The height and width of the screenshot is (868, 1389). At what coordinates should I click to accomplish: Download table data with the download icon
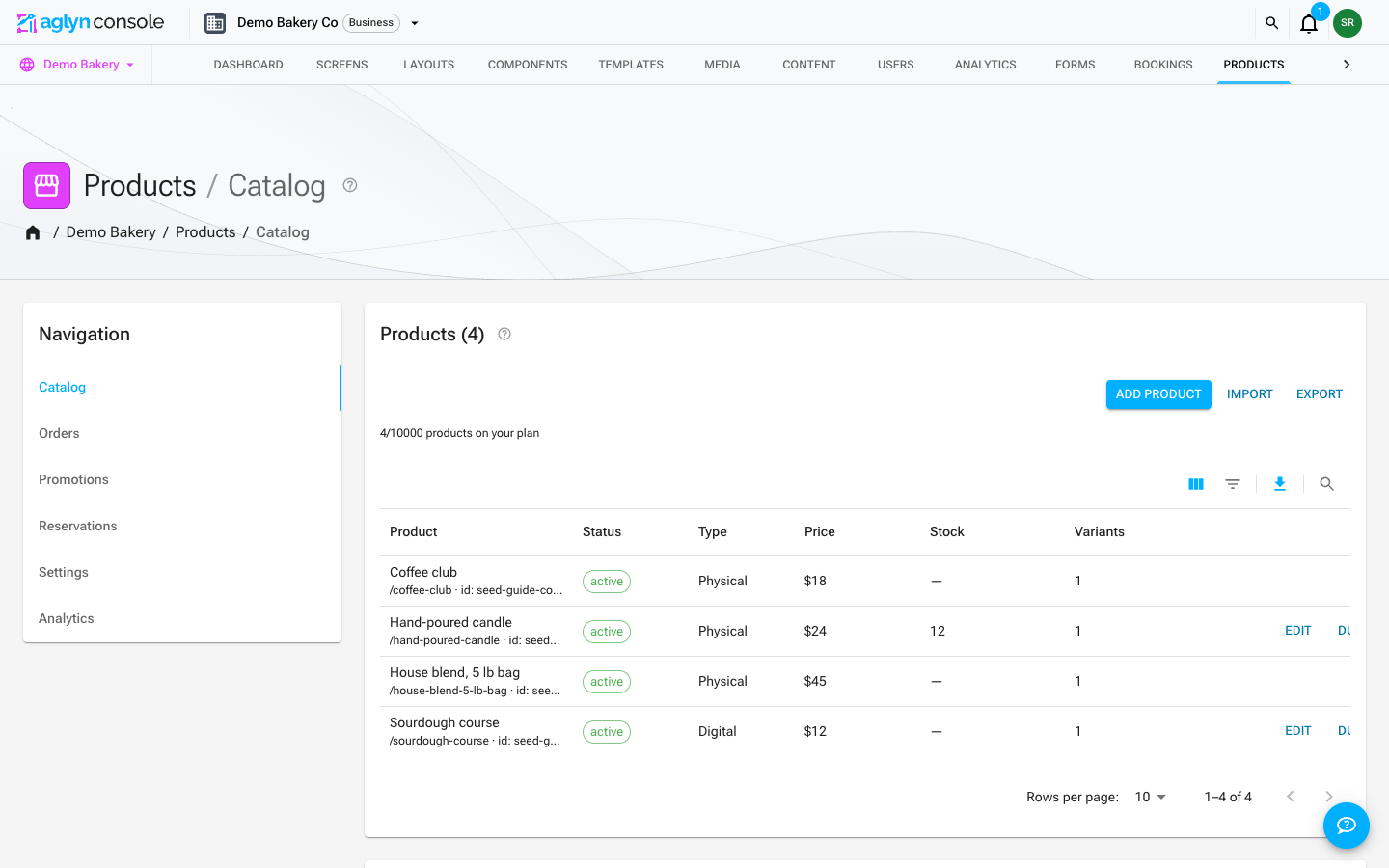[x=1280, y=484]
